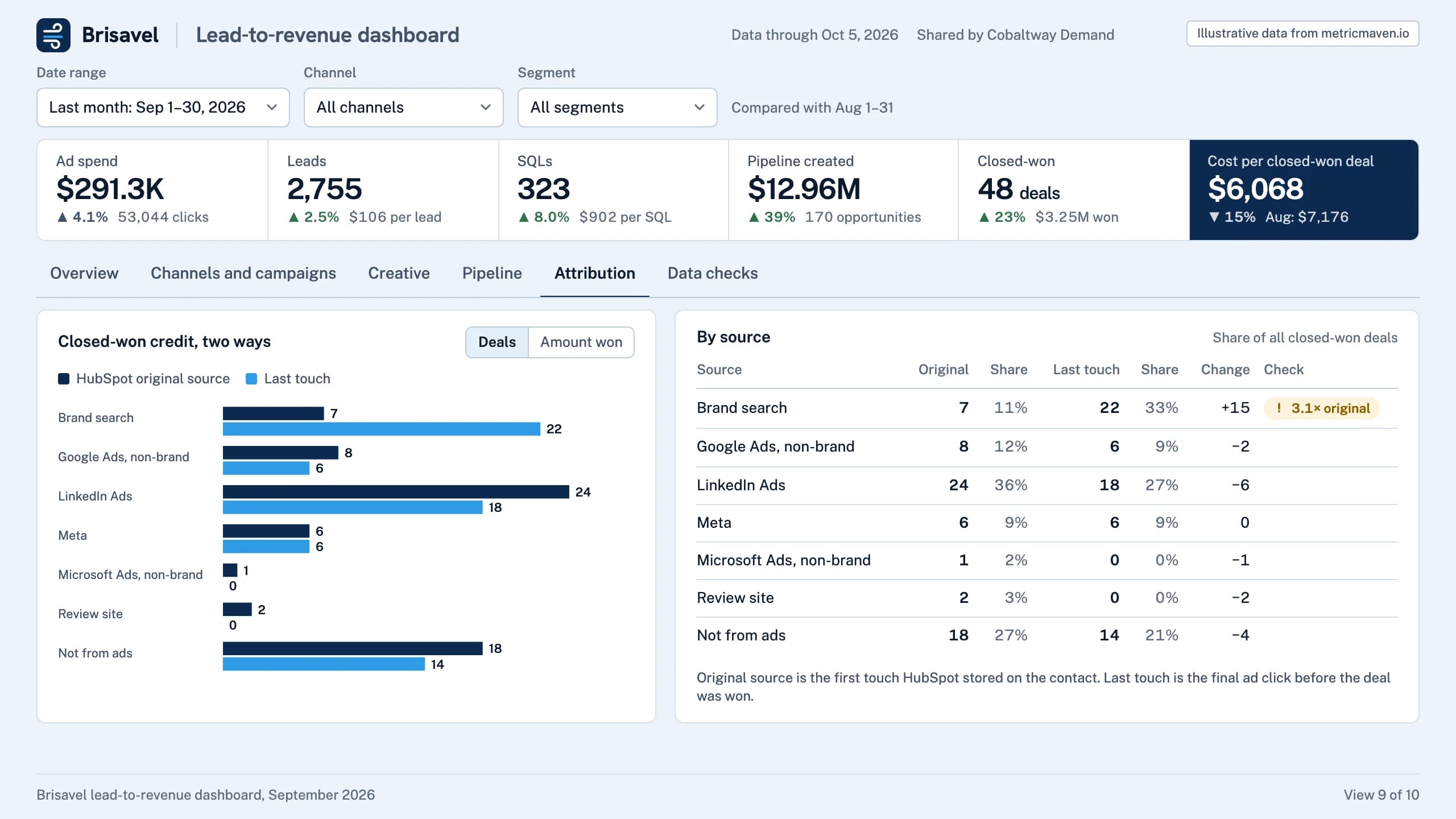Image resolution: width=1456 pixels, height=819 pixels.
Task: Click the SQLs 323 value
Action: point(543,189)
